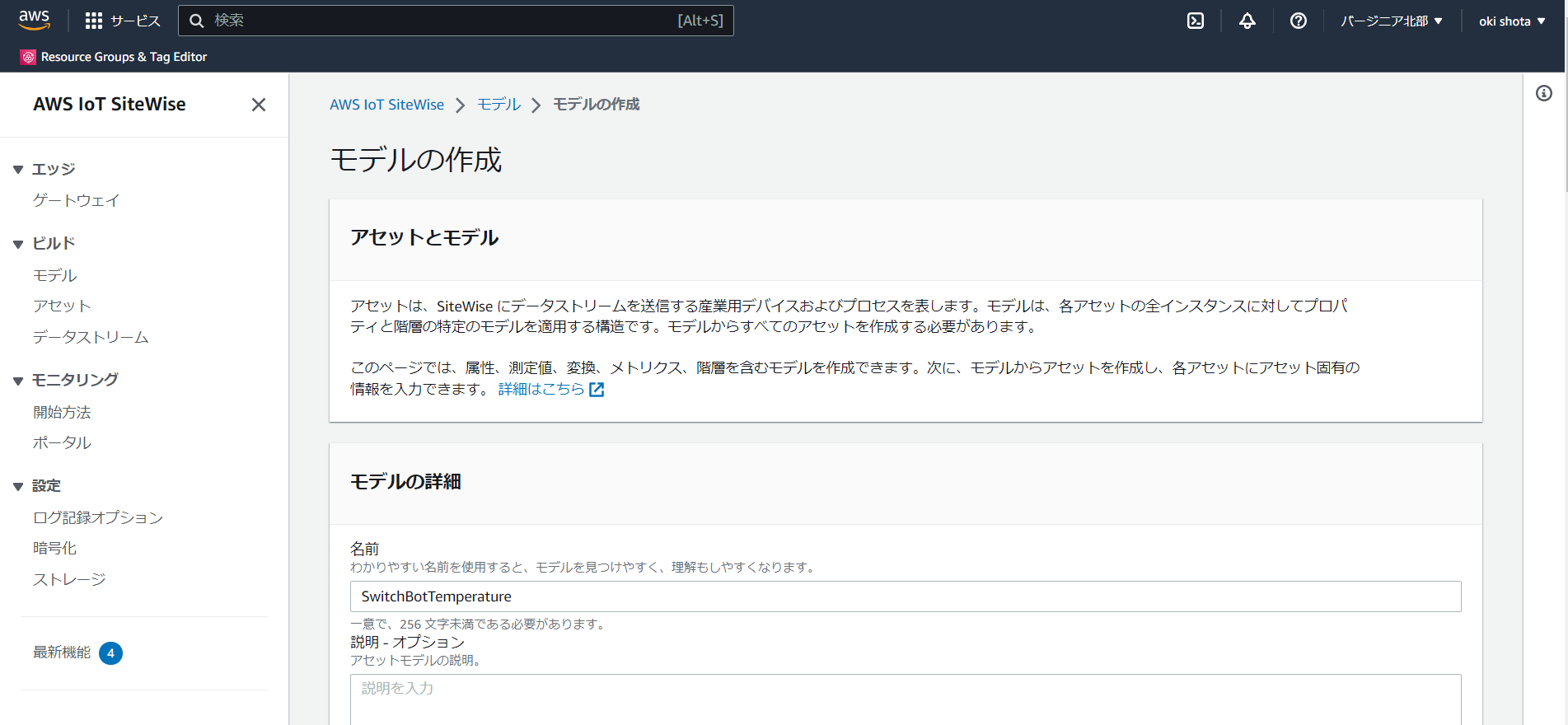Click the AWS logo home icon

coord(35,21)
